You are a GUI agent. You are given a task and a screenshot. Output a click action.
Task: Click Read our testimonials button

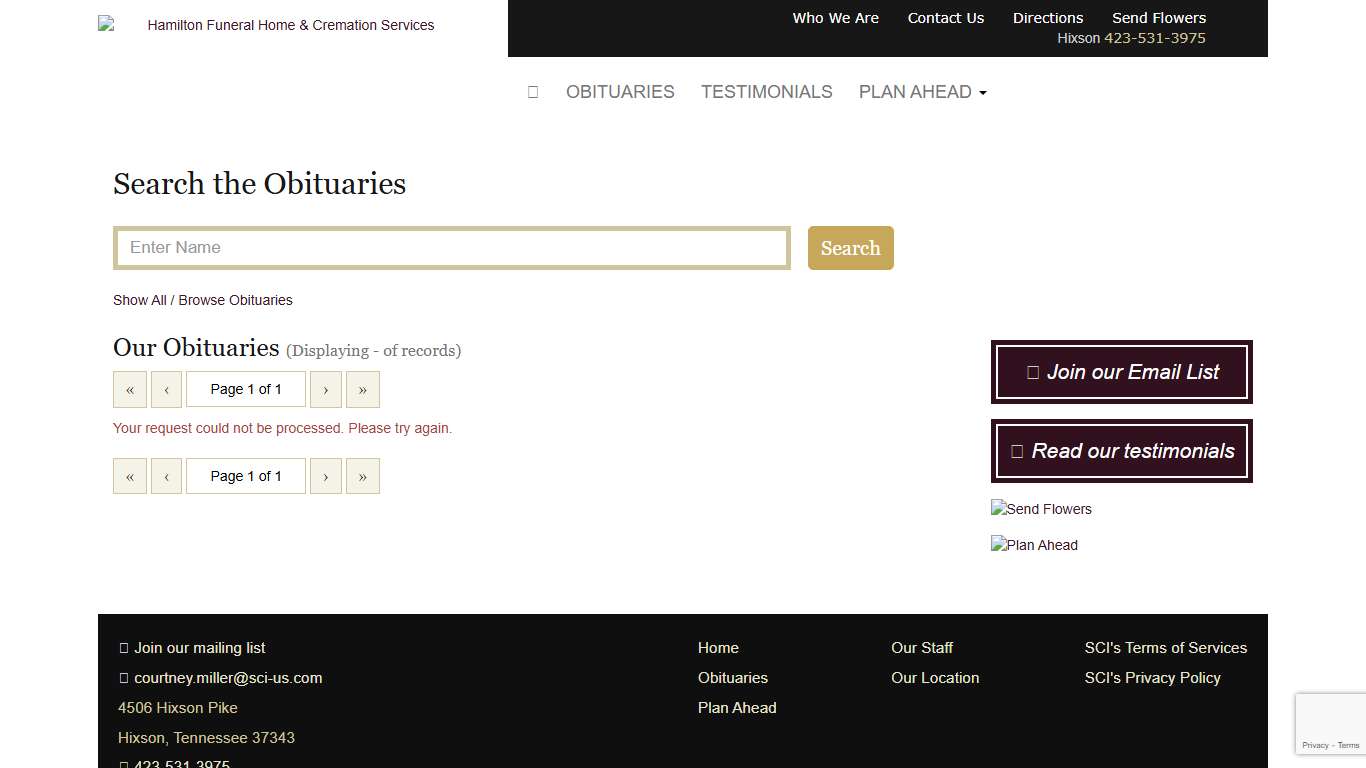click(1121, 451)
